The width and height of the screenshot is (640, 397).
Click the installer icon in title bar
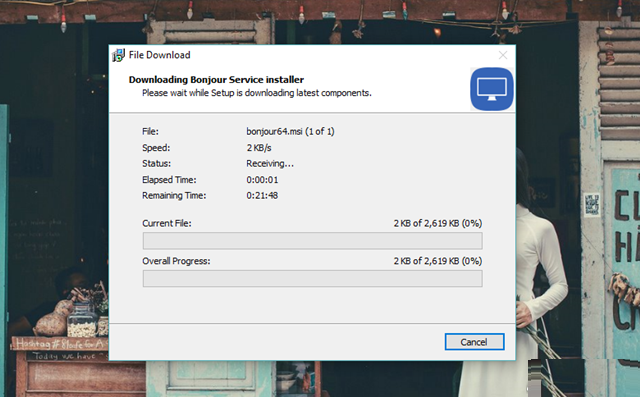(x=118, y=55)
